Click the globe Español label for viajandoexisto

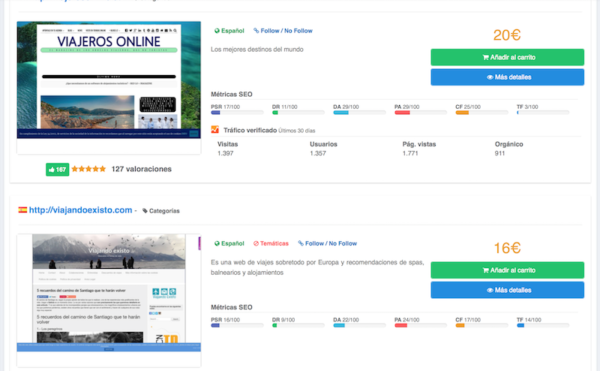[229, 243]
